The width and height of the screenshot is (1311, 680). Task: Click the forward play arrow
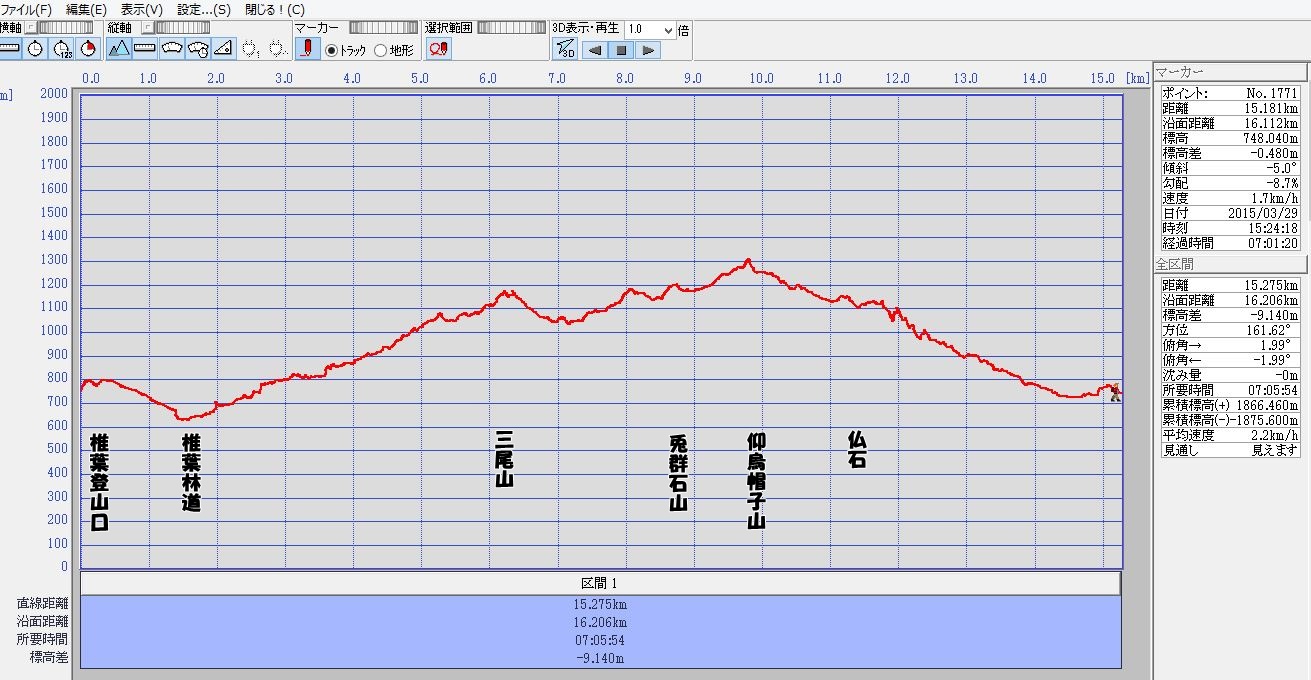[646, 50]
